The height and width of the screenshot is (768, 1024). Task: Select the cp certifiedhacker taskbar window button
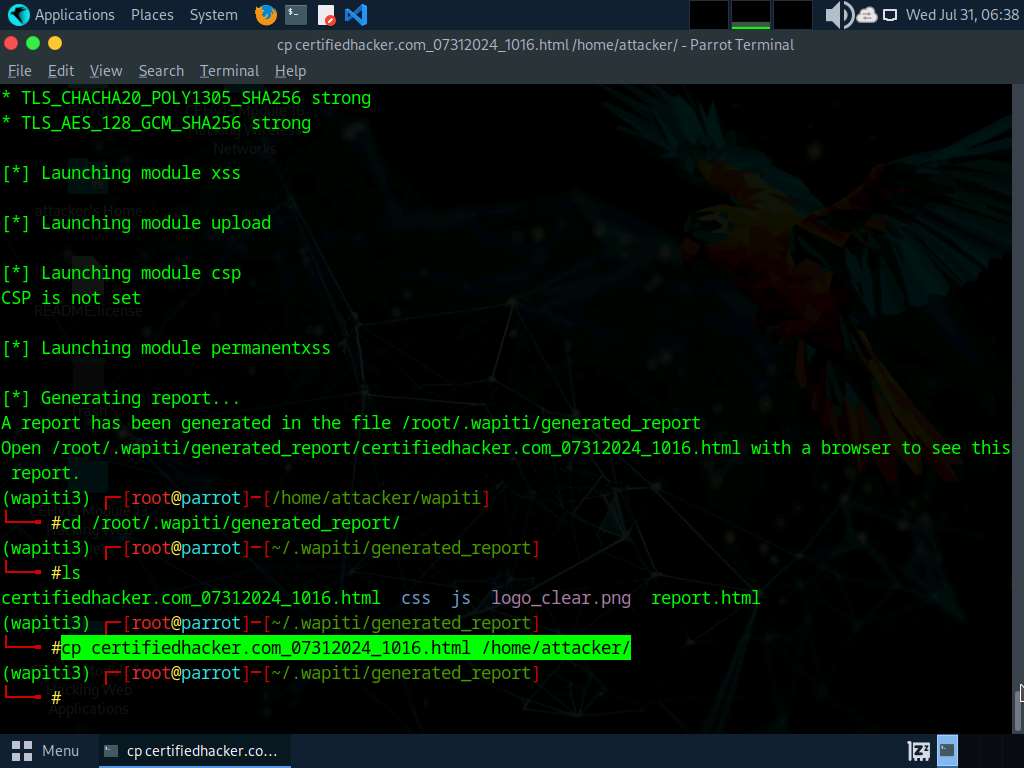point(193,750)
